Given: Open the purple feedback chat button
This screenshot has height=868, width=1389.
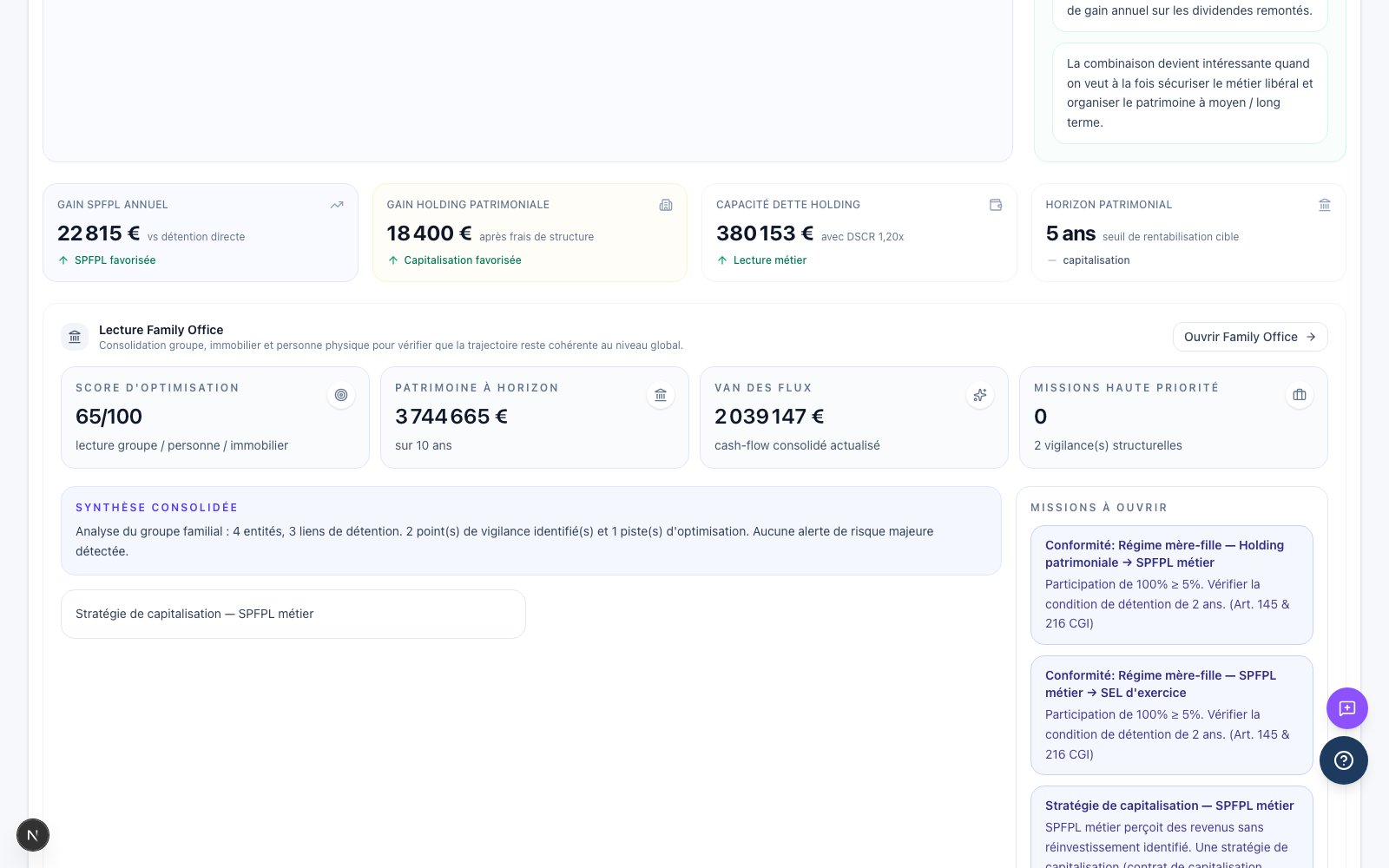Looking at the screenshot, I should click(1347, 708).
